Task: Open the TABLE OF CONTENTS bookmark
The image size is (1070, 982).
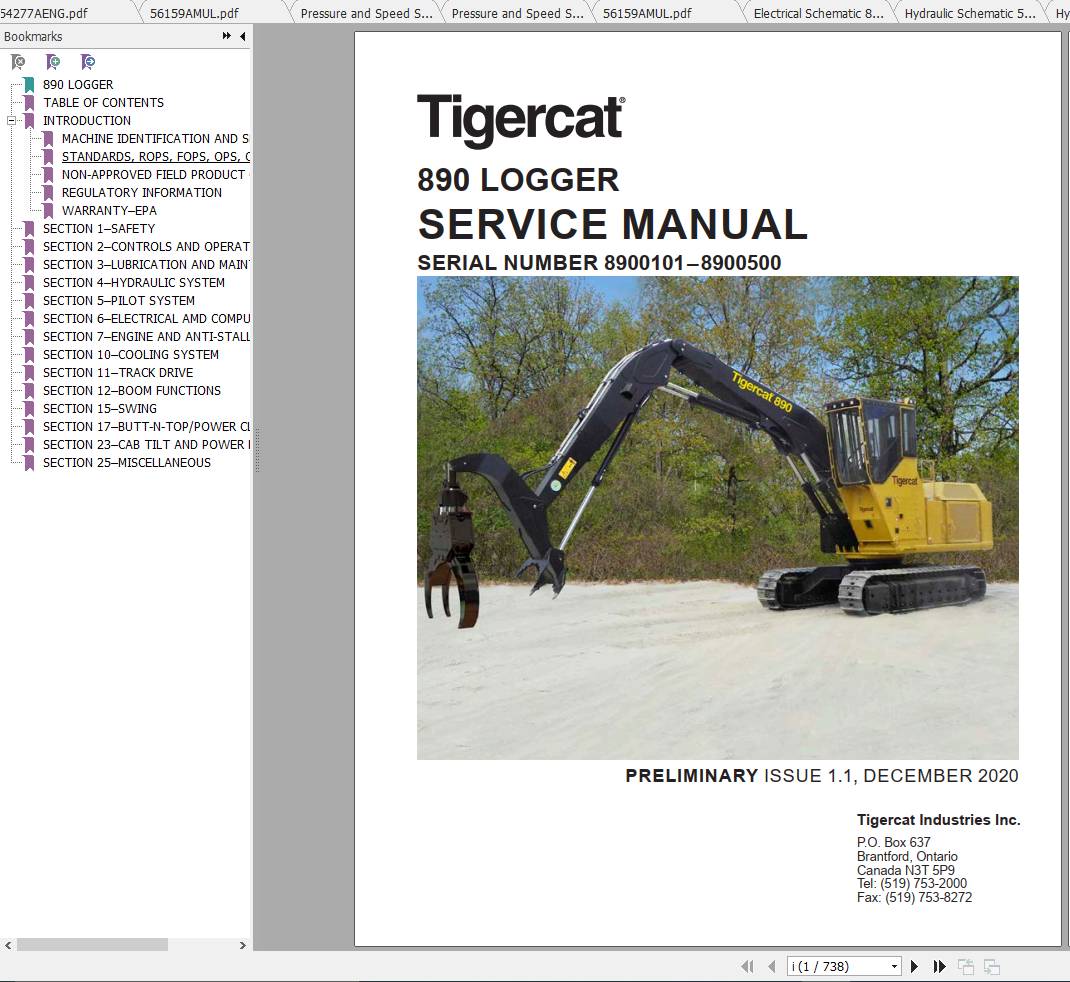Action: 103,102
